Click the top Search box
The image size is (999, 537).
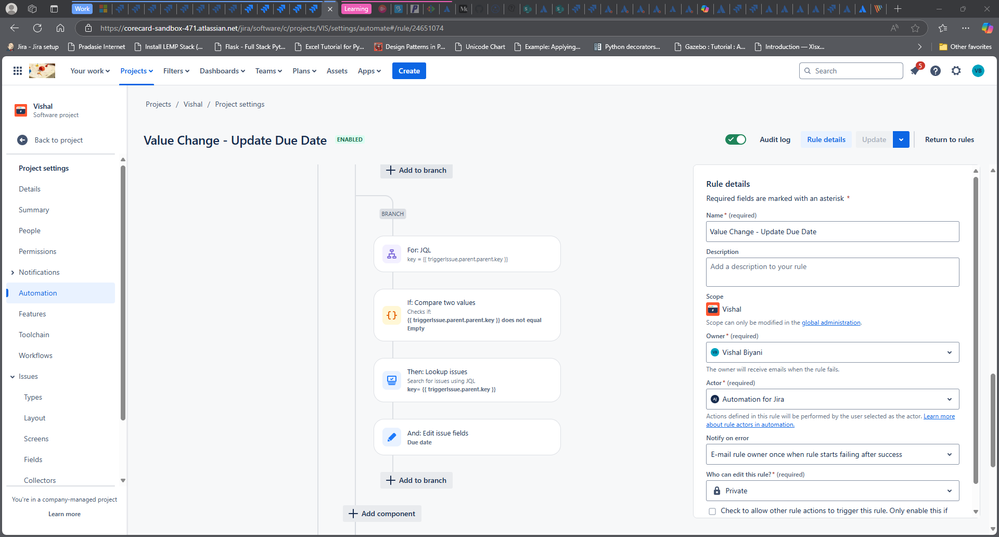point(851,71)
